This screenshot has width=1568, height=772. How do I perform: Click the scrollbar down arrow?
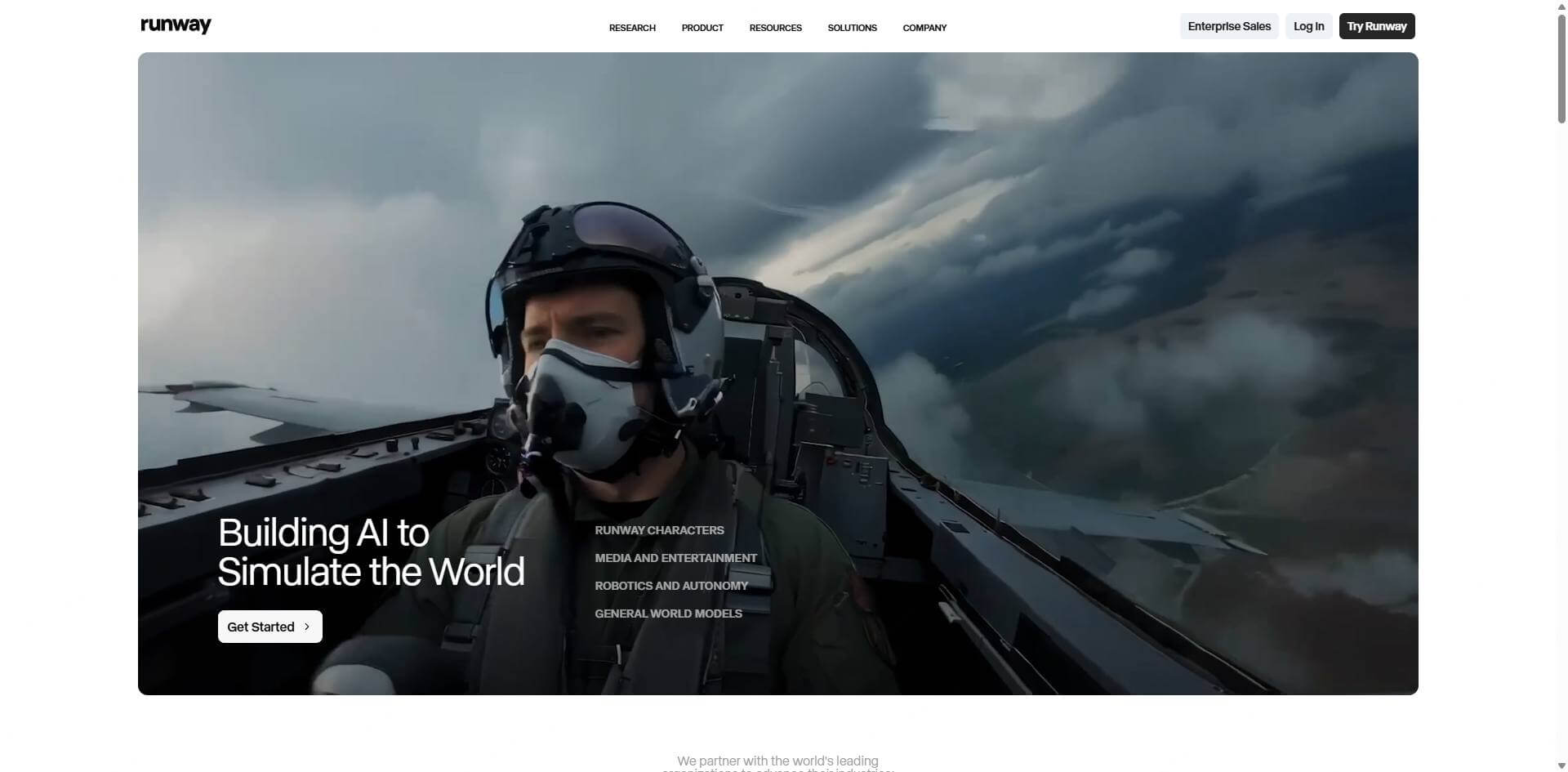pyautogui.click(x=1561, y=765)
